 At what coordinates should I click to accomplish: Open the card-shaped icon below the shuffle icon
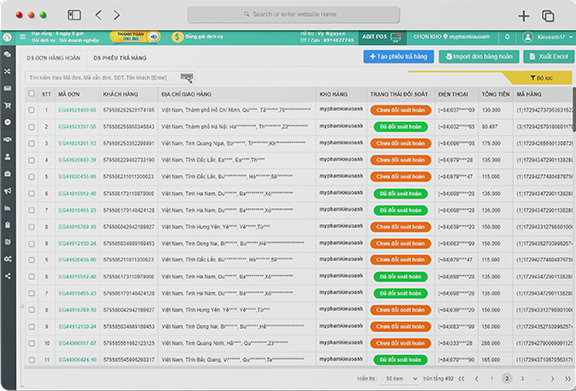7,88
